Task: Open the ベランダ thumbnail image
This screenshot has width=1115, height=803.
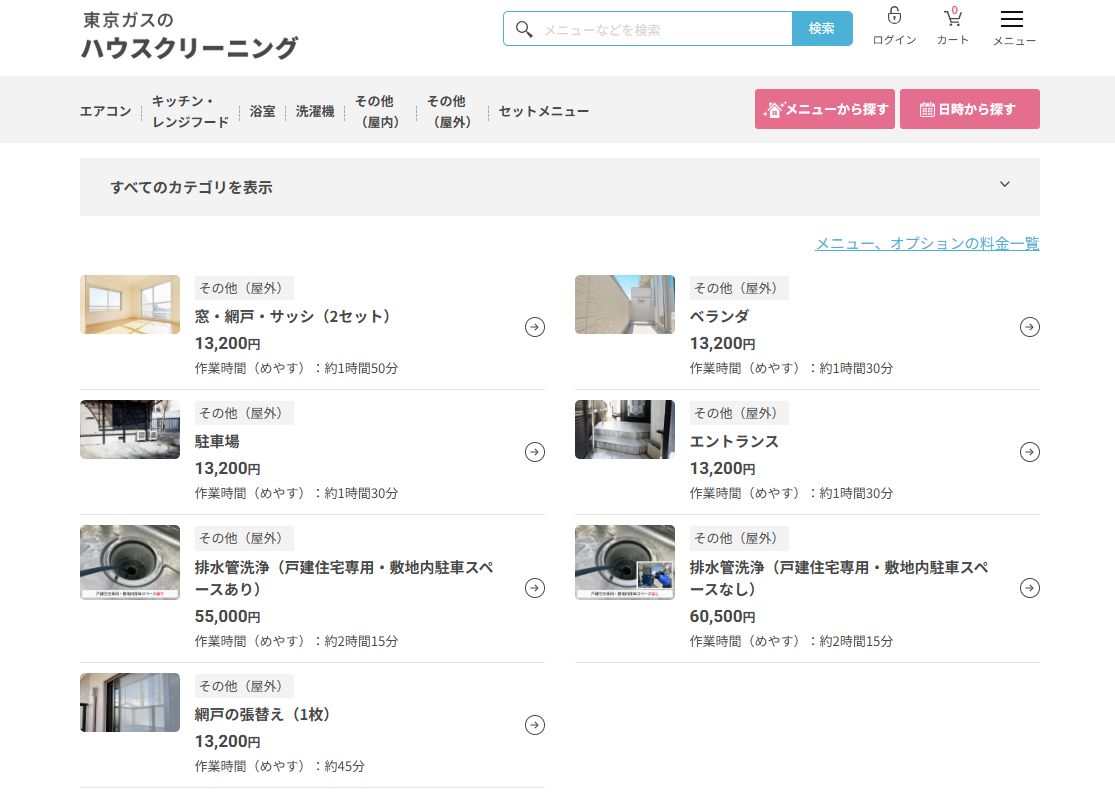Action: (x=625, y=305)
